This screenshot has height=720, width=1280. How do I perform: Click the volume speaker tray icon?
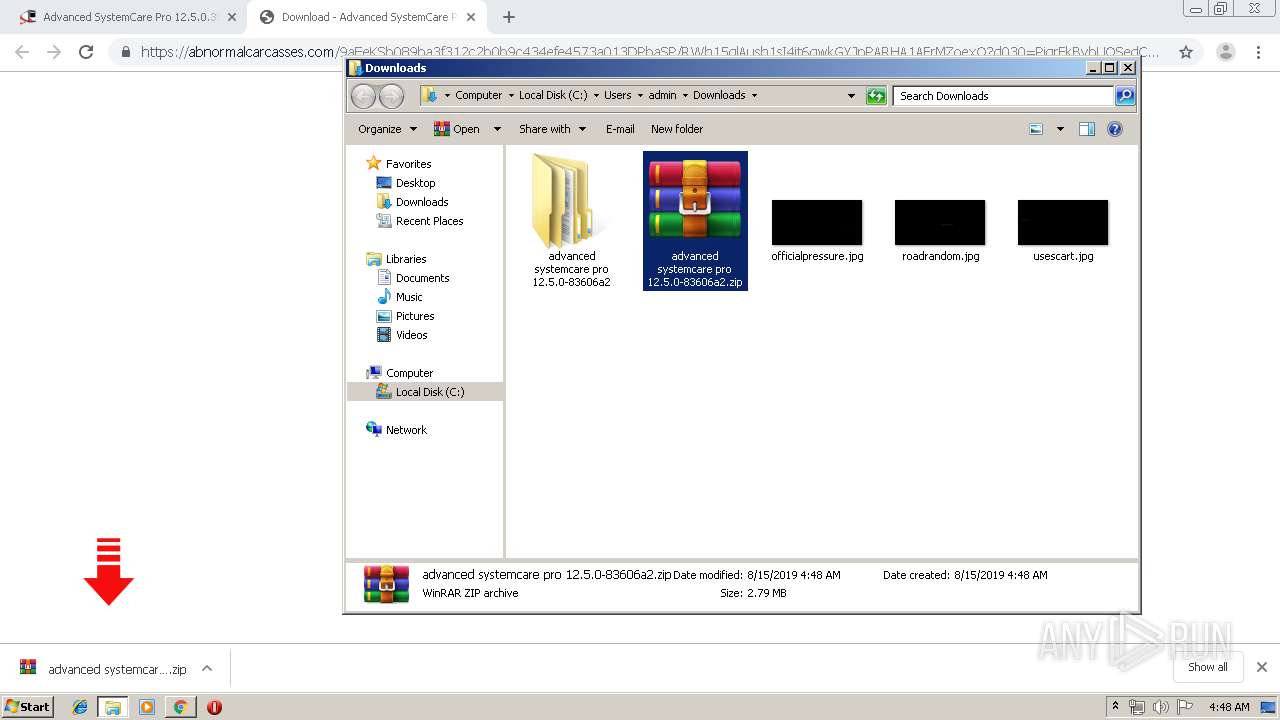(x=1161, y=707)
